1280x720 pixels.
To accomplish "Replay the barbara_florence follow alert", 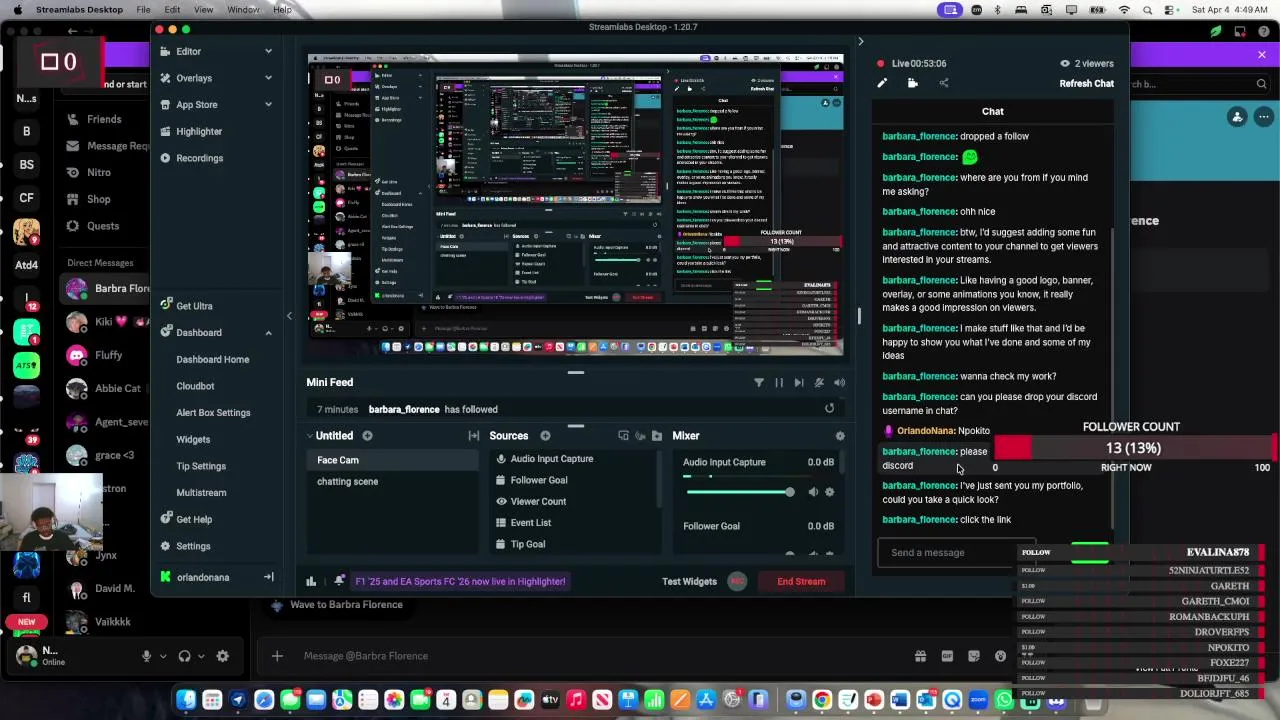I will tap(829, 408).
